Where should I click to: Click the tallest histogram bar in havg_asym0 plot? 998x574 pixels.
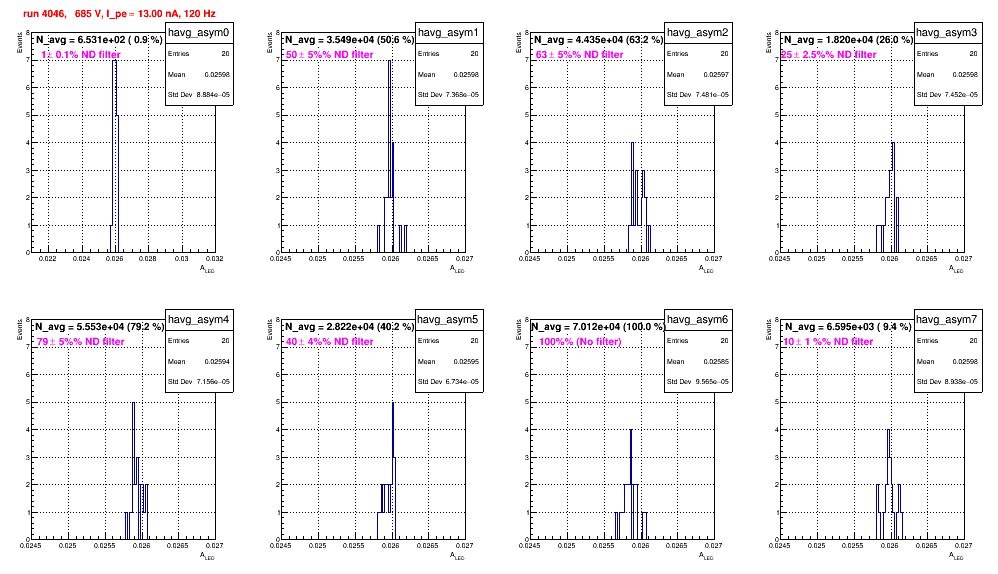(115, 156)
